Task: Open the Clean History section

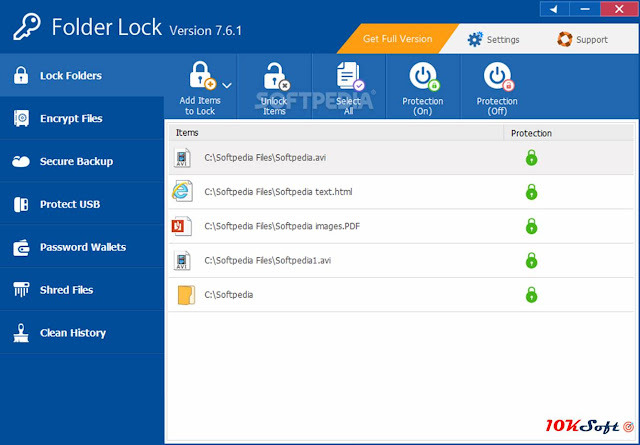Action: click(x=82, y=333)
